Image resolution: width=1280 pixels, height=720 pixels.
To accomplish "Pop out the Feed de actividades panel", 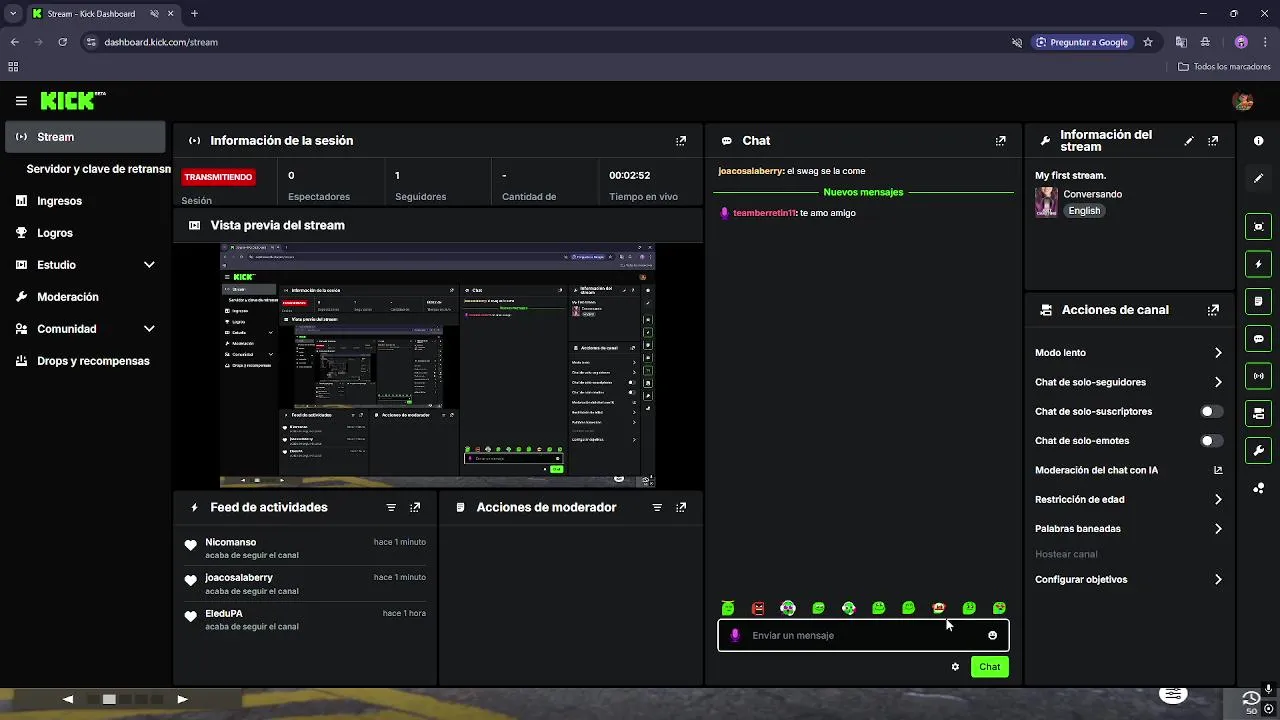I will [x=415, y=508].
